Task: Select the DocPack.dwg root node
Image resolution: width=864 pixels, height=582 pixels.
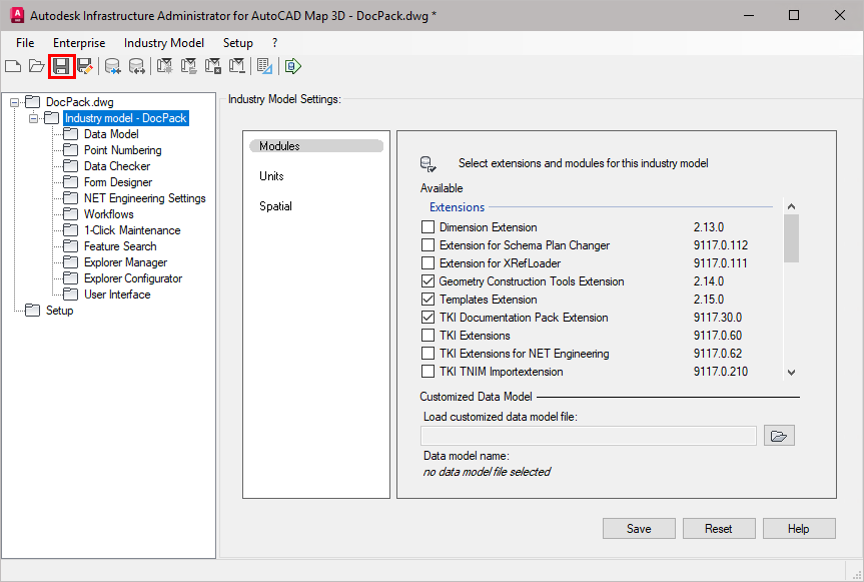Action: click(x=79, y=102)
